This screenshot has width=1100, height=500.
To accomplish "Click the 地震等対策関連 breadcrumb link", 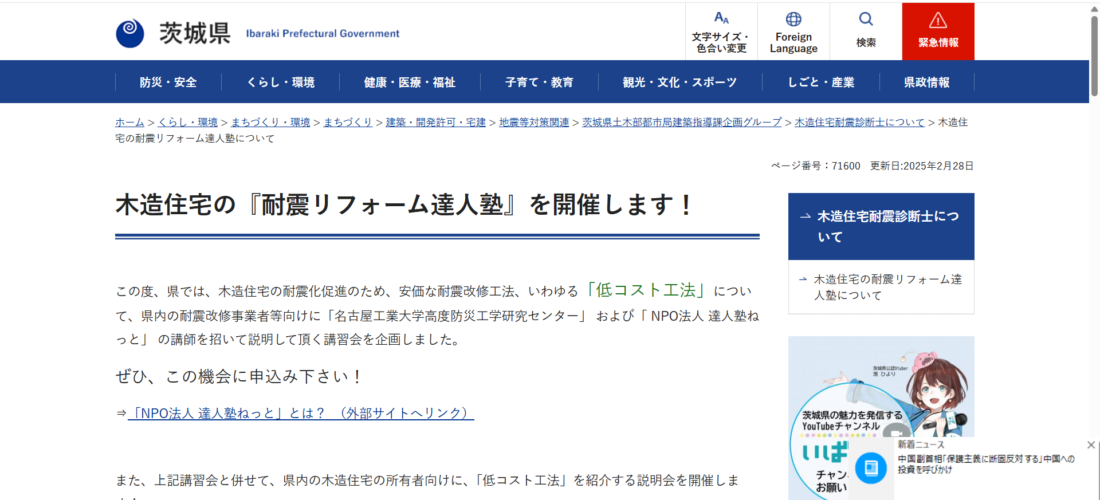I will pos(533,122).
